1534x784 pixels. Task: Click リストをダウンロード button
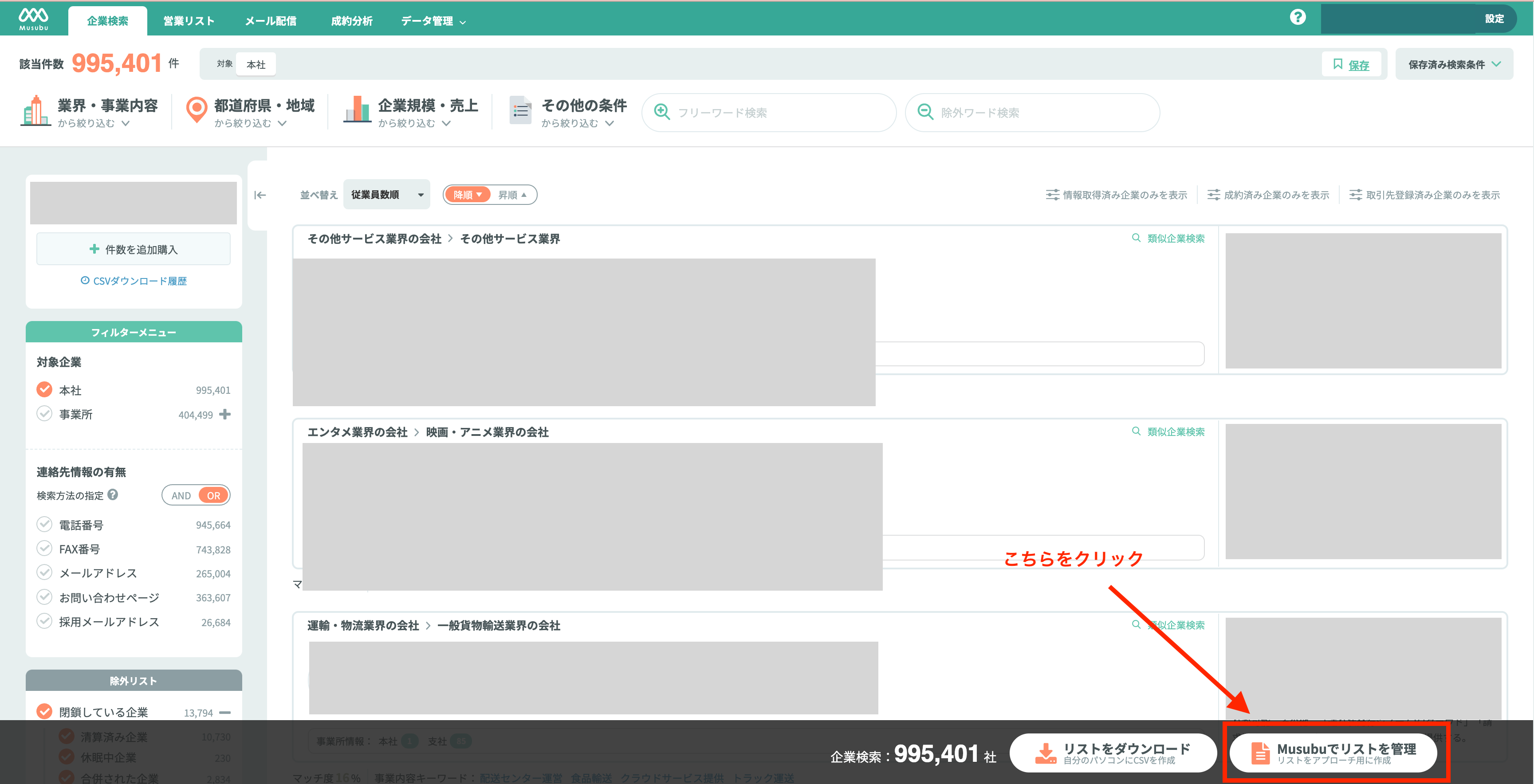click(1113, 753)
